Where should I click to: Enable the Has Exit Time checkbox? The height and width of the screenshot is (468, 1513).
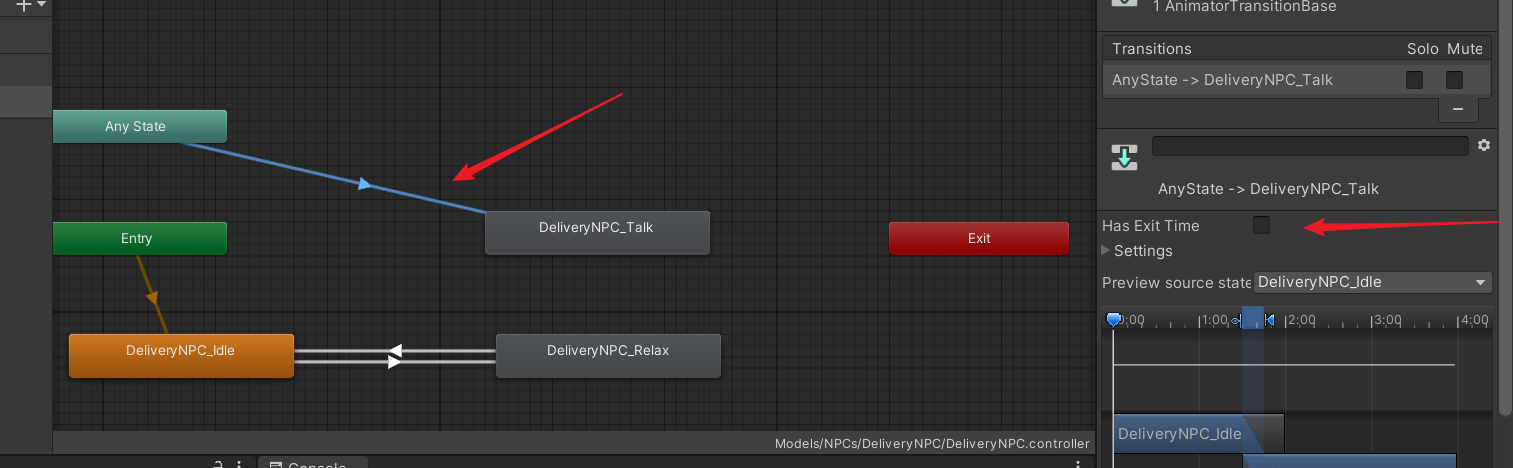pyautogui.click(x=1261, y=225)
